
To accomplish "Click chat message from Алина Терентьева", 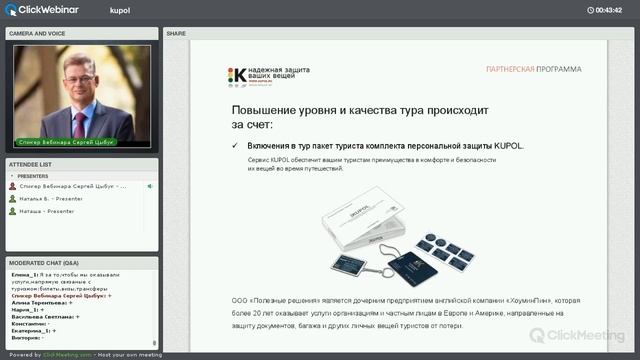I will click(x=42, y=303).
